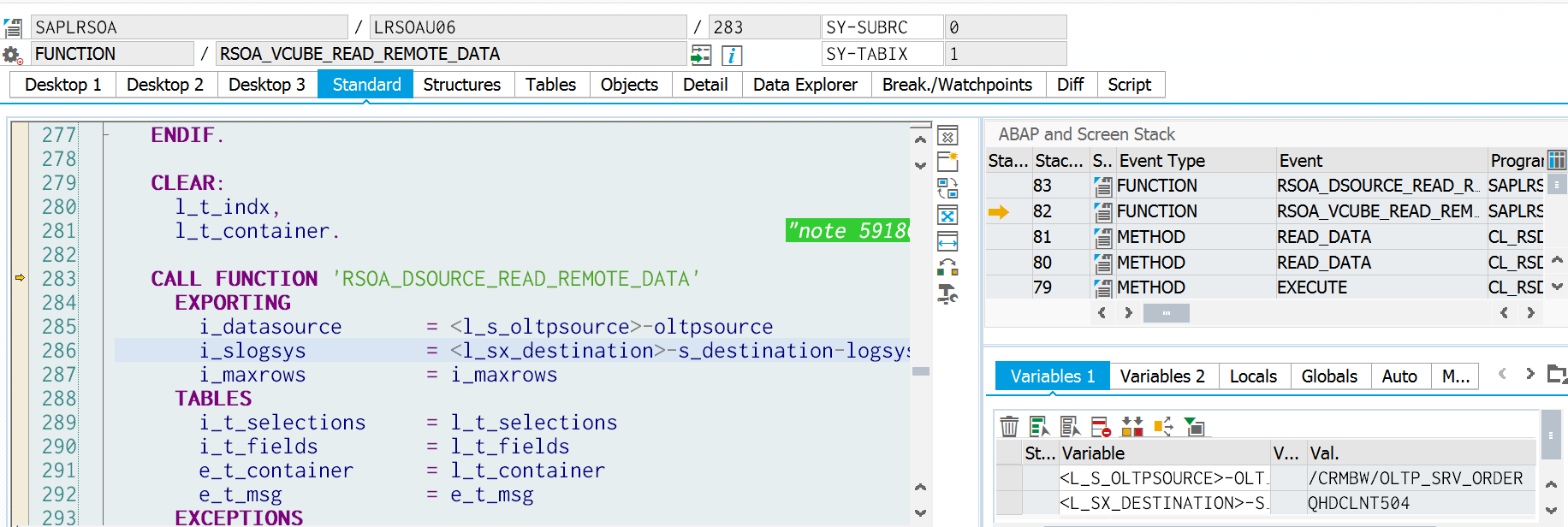Click the code editor vertical scrollbar thumb
Viewport: 1568px width, 527px height.
click(921, 371)
